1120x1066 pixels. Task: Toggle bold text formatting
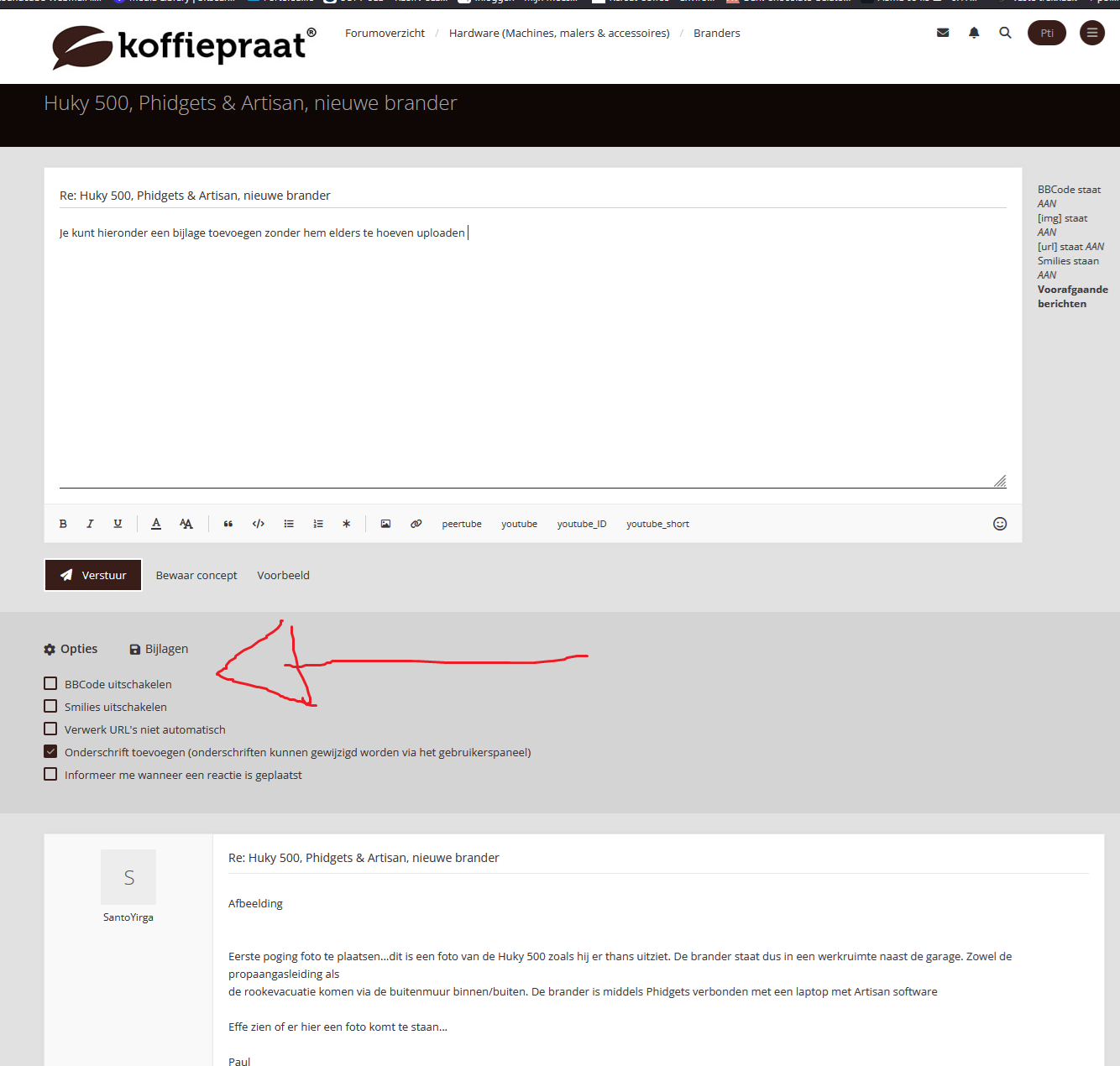(63, 524)
